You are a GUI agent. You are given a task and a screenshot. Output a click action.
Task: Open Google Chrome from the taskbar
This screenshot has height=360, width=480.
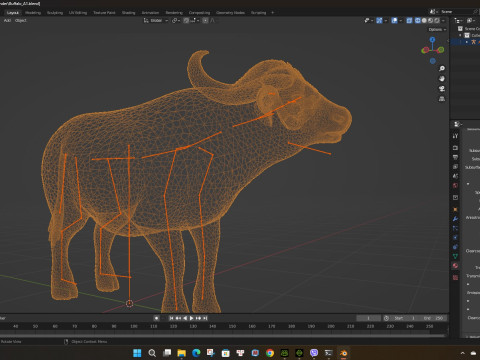point(270,353)
